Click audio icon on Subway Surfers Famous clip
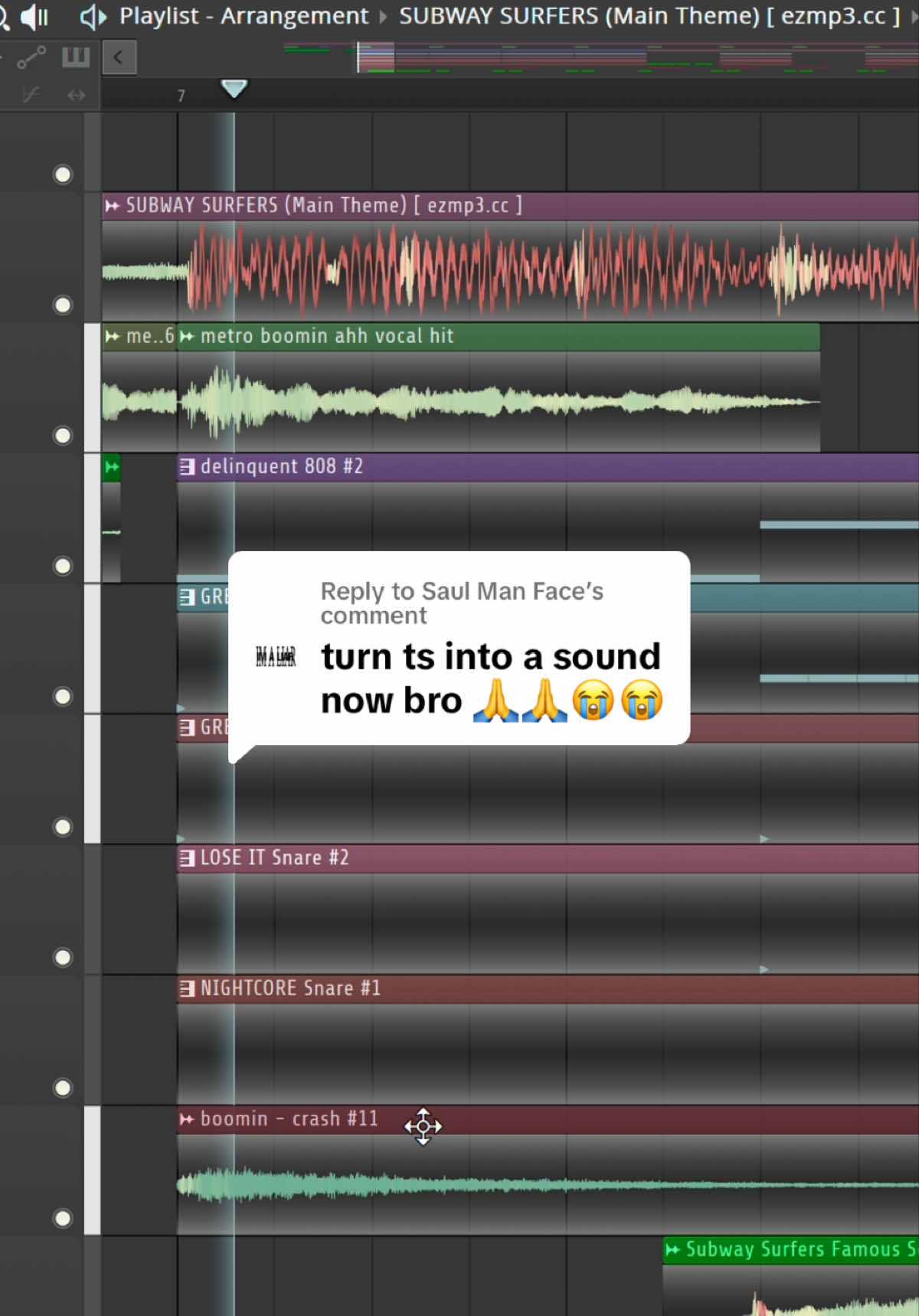 click(672, 1250)
